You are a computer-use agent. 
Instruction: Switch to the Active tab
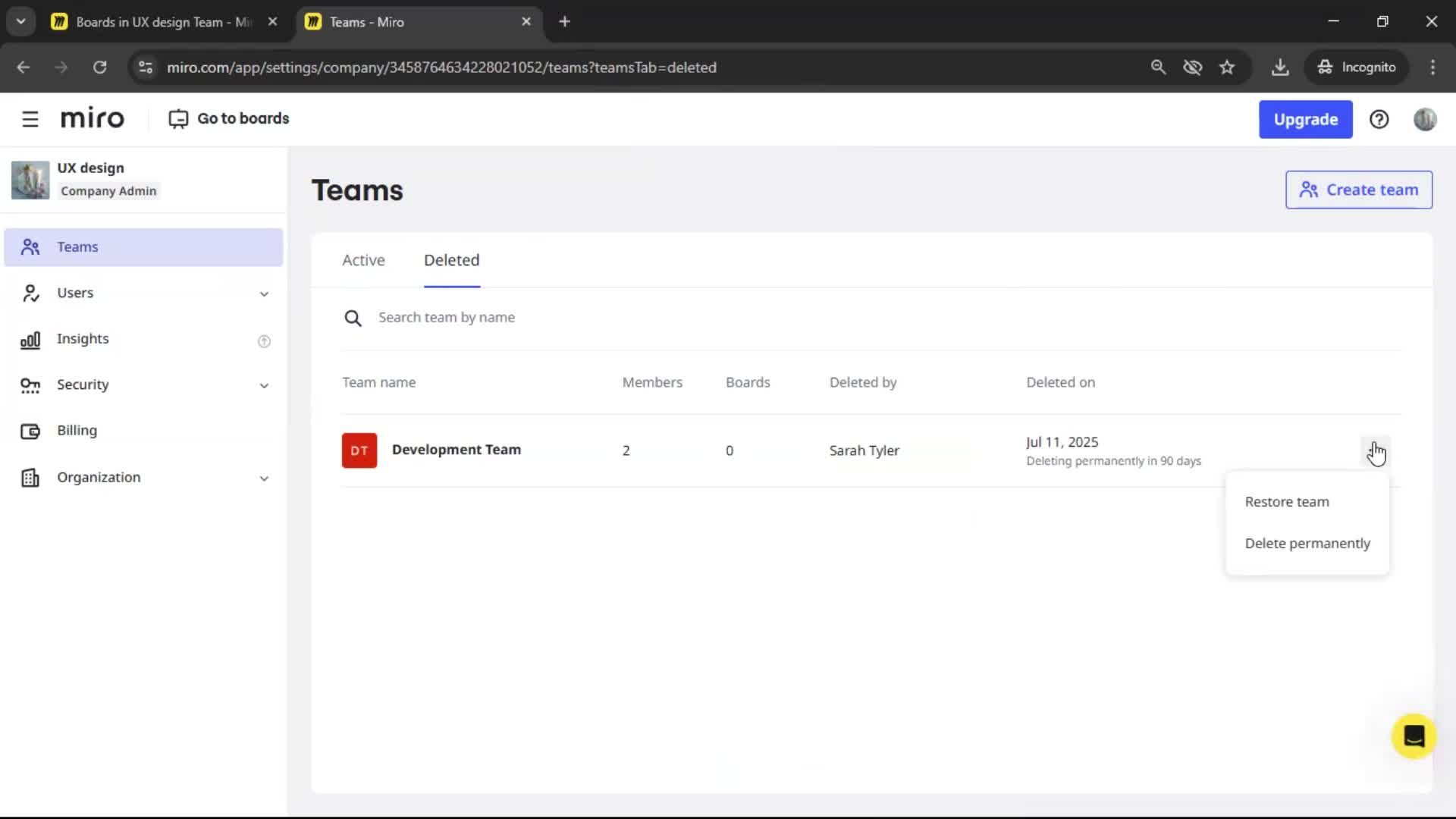pos(363,260)
